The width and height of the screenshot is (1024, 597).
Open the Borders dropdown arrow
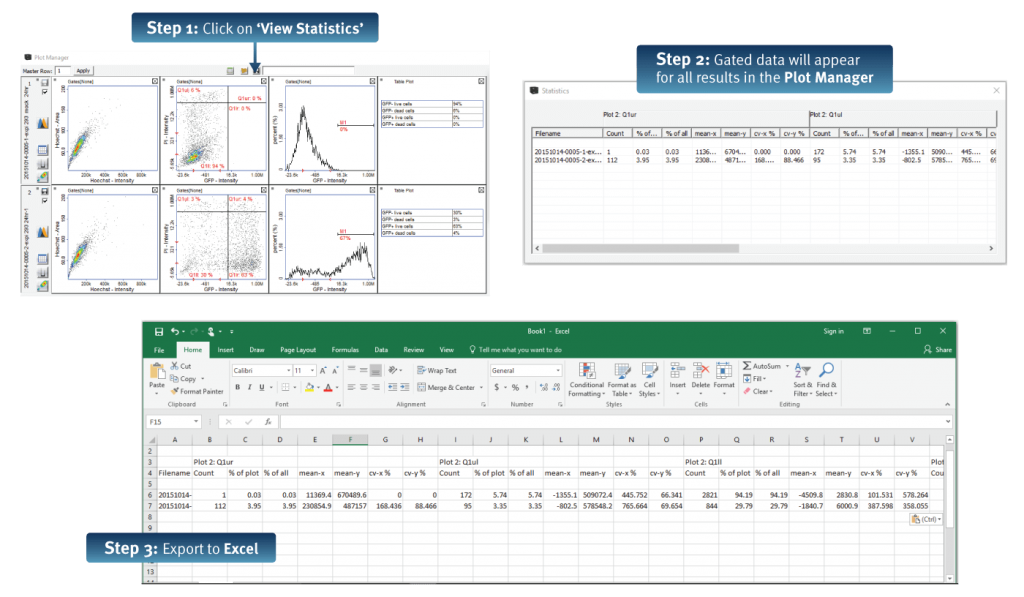pyautogui.click(x=295, y=387)
